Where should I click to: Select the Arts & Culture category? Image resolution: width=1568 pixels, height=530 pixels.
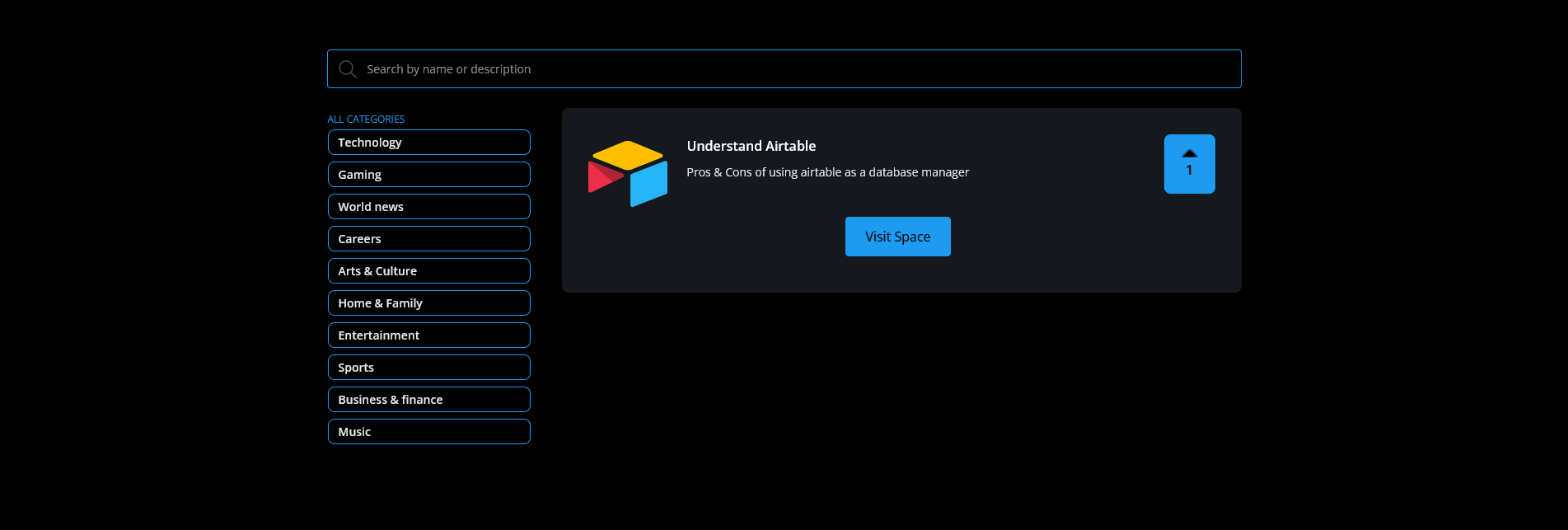[429, 271]
